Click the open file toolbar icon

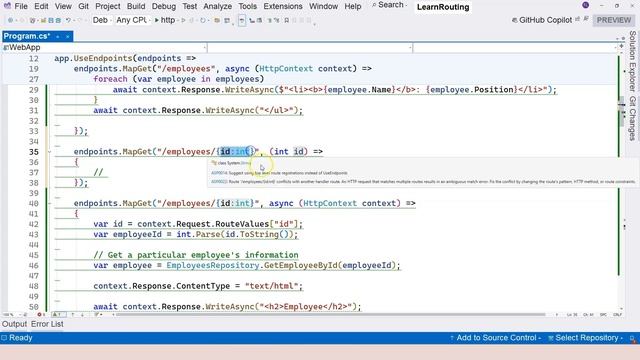point(42,20)
